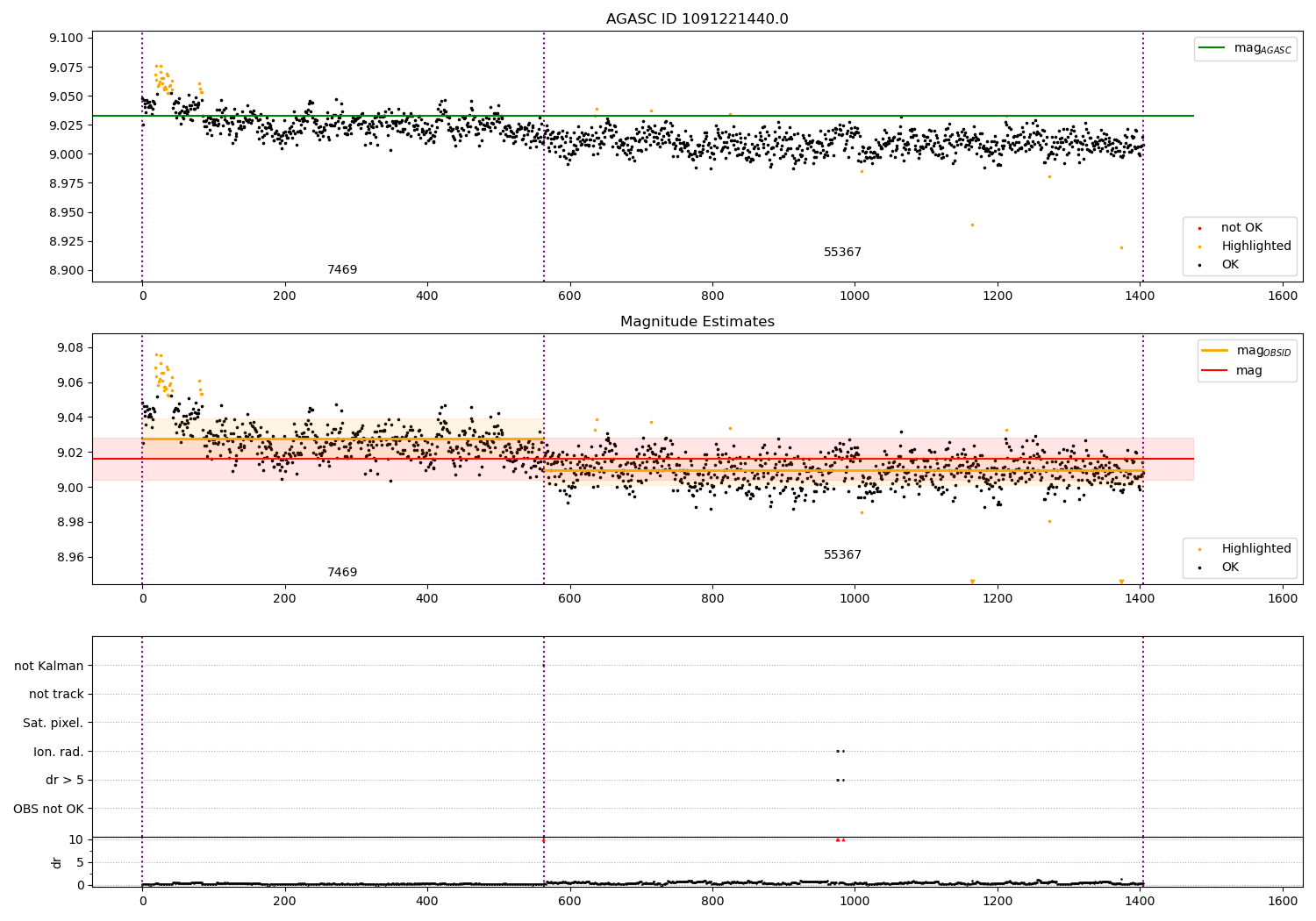Click the 9.100 tick label in top plot
The image size is (1316, 921).
(66, 39)
